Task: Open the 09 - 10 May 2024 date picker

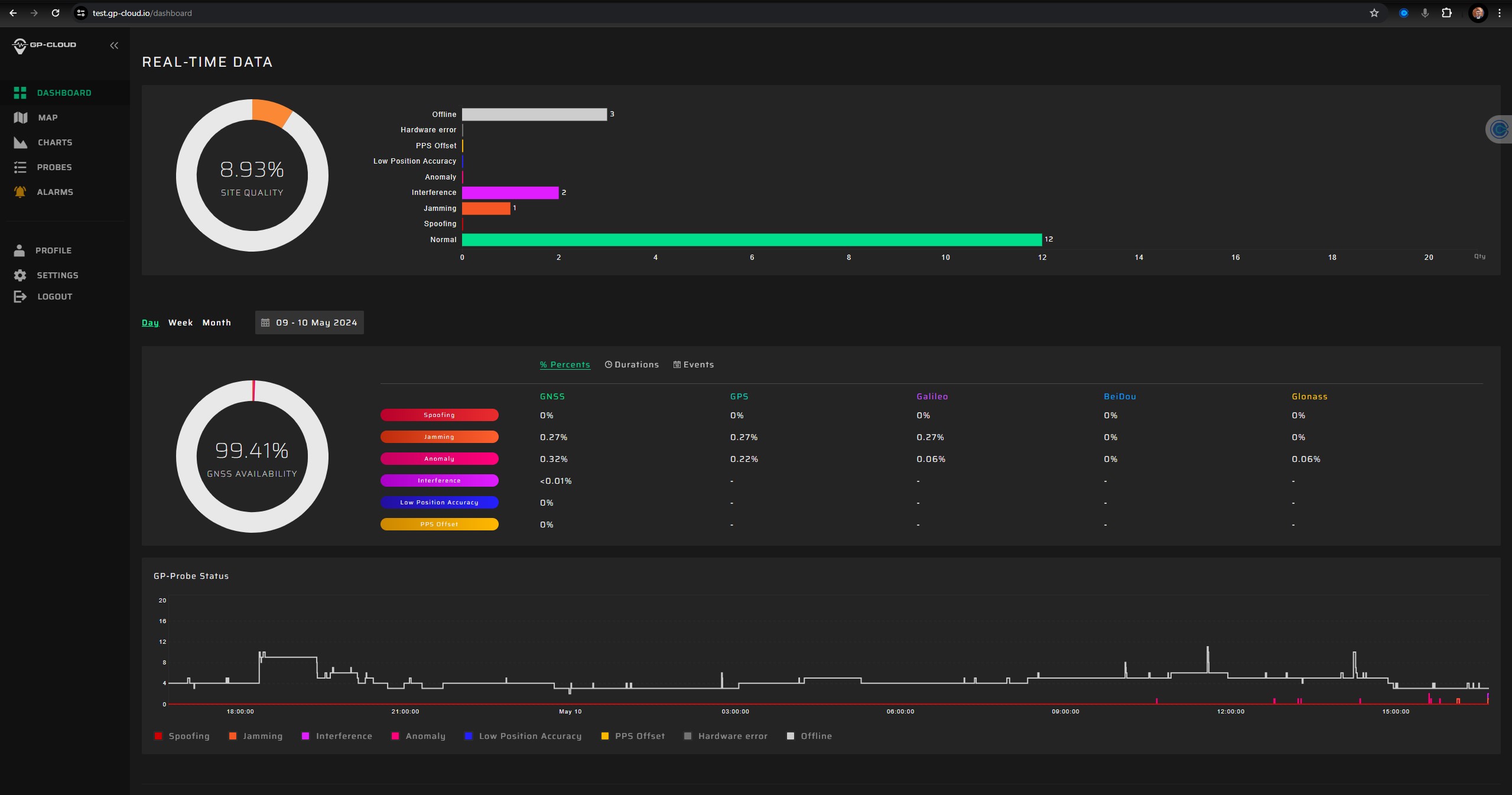Action: click(x=310, y=322)
